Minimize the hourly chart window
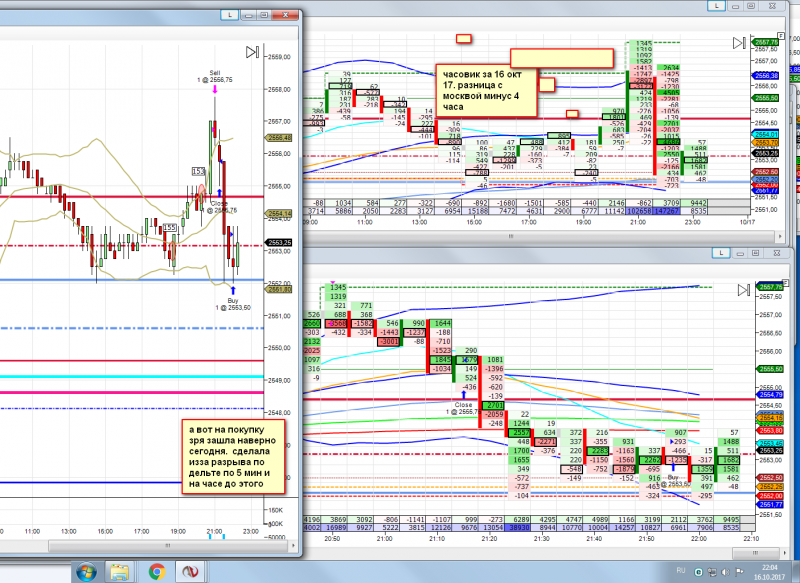The height and width of the screenshot is (583, 800). point(735,6)
